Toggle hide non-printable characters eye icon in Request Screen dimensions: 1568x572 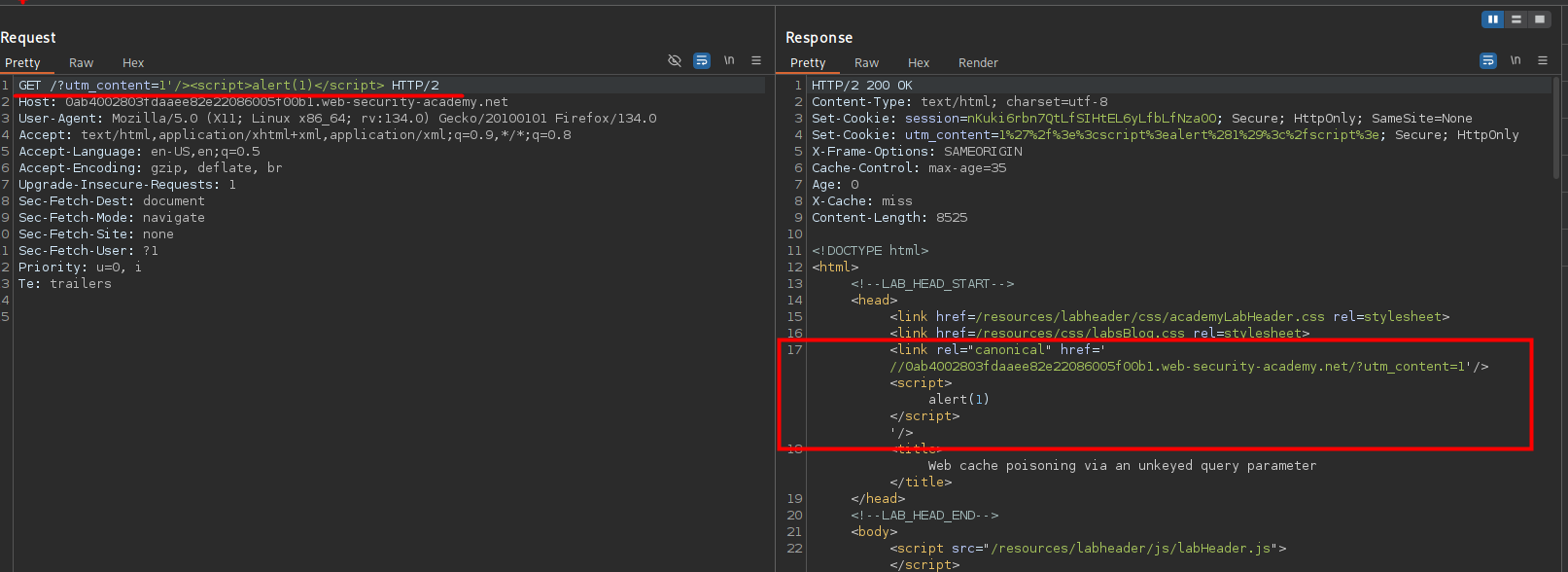675,60
